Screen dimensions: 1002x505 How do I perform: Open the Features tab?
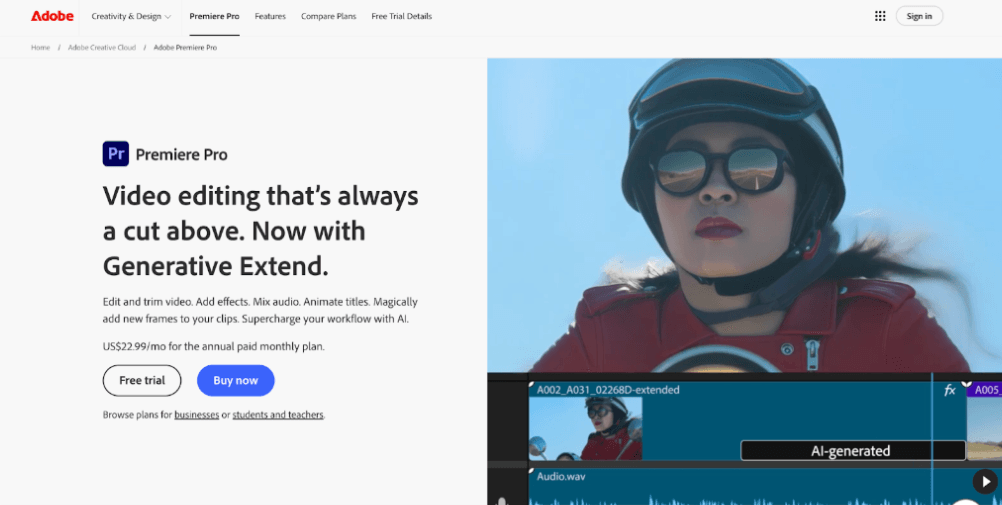pos(270,16)
